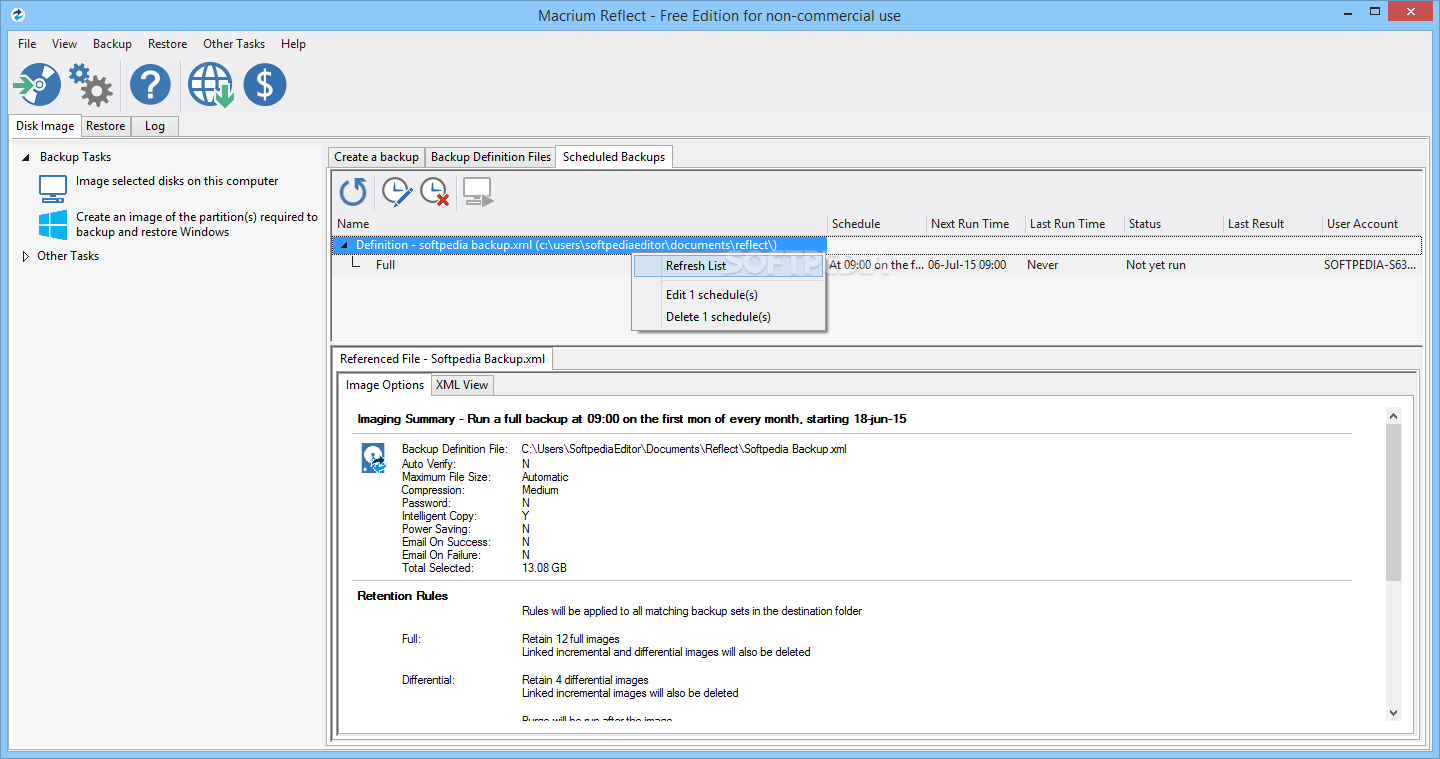Click the 'SOFTPEDIA-S63' user account cell
Screen dimensions: 1440x759
coord(1370,265)
